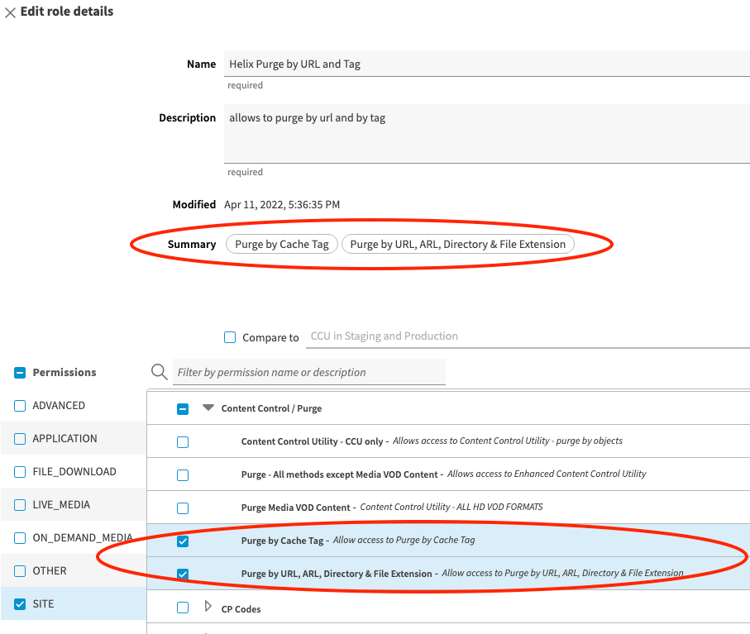The image size is (750, 634).
Task: Uncheck the Purge by Cache Tag permission
Action: point(183,541)
